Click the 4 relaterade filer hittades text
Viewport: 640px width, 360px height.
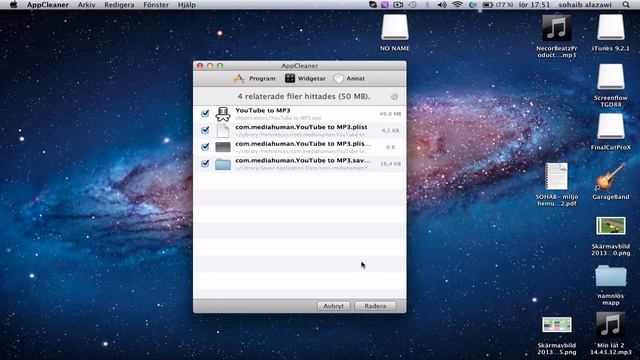[x=304, y=96]
